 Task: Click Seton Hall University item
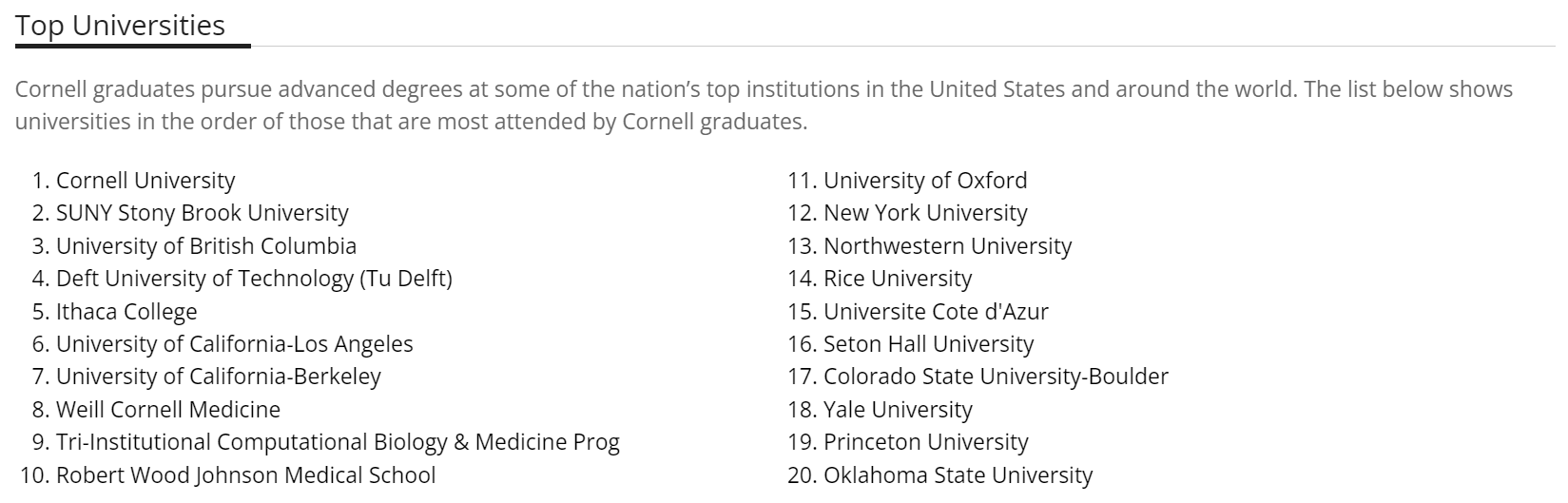[928, 344]
